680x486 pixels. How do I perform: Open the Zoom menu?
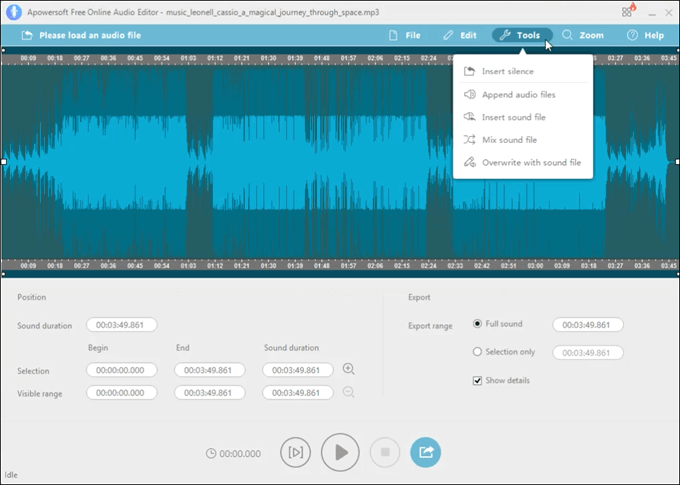coord(583,36)
